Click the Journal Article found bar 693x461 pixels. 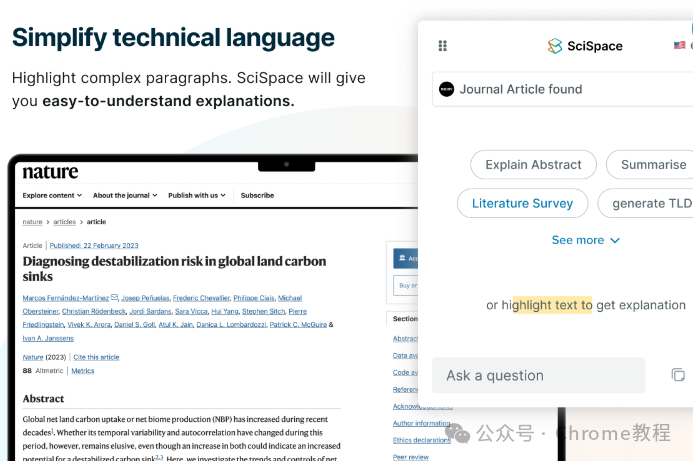coord(563,89)
